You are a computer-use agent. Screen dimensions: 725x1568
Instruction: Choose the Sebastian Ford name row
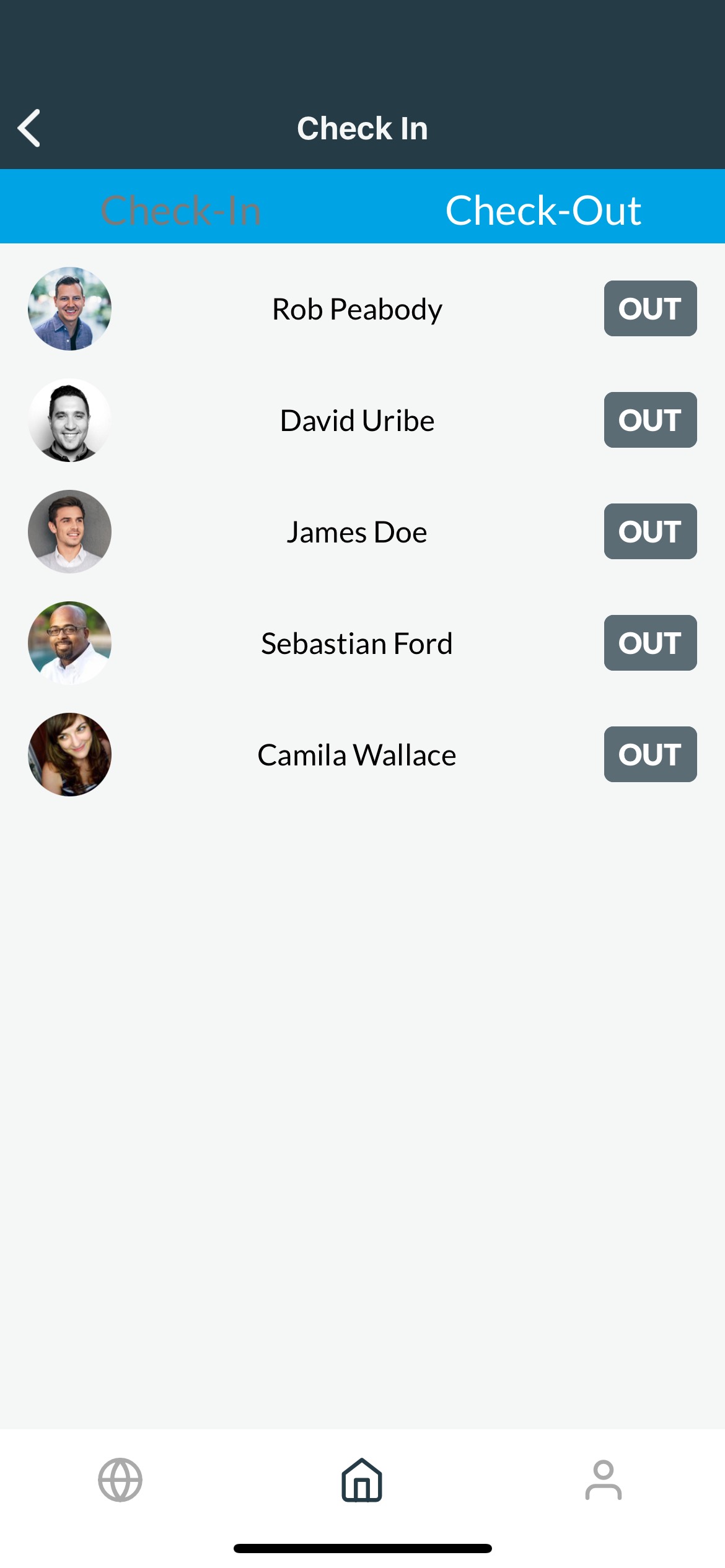(x=357, y=643)
